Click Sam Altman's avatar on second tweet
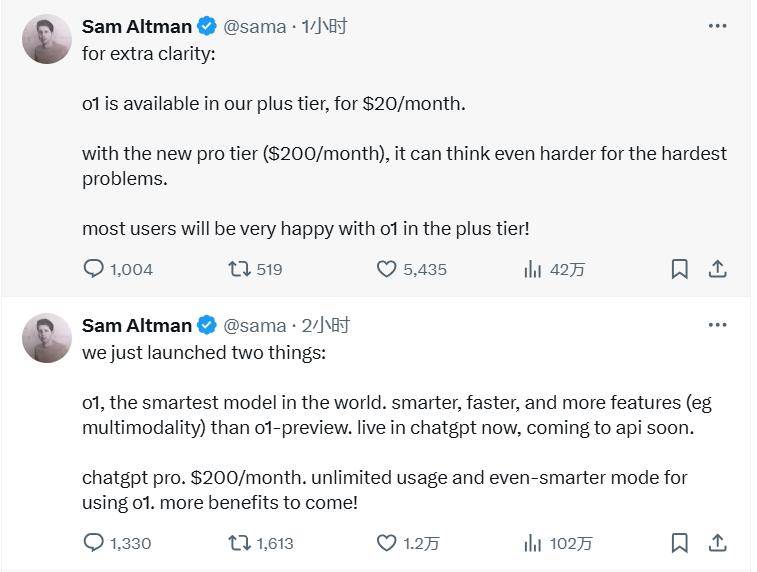The height and width of the screenshot is (572, 757). click(47, 338)
